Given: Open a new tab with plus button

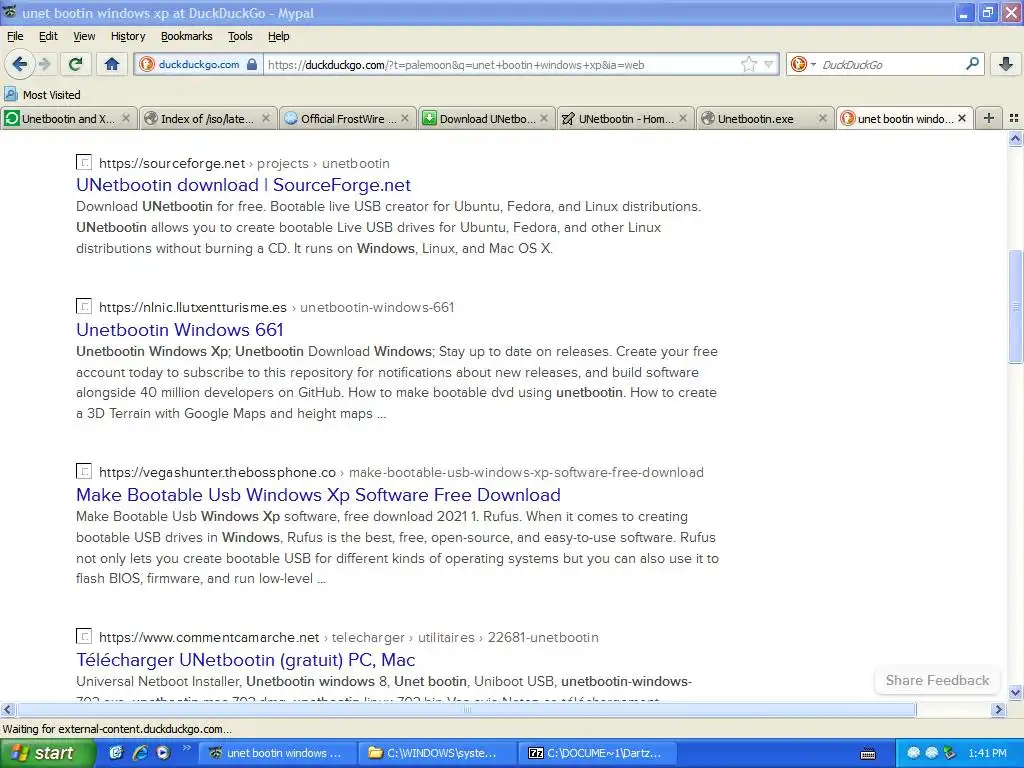Looking at the screenshot, I should pos(989,118).
